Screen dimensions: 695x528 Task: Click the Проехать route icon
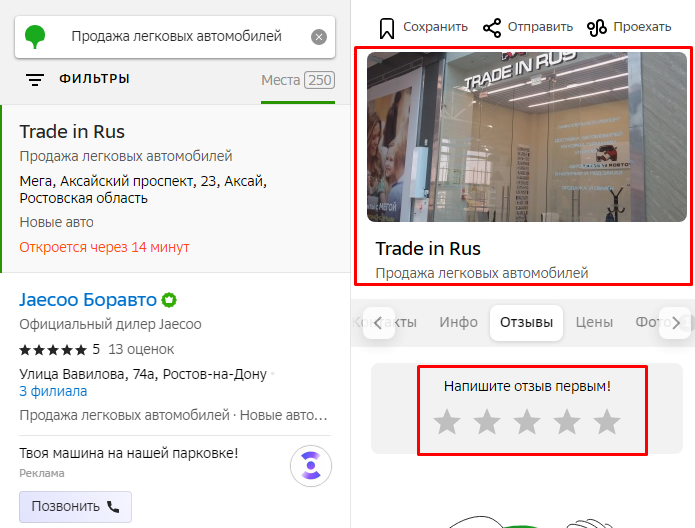(x=597, y=28)
